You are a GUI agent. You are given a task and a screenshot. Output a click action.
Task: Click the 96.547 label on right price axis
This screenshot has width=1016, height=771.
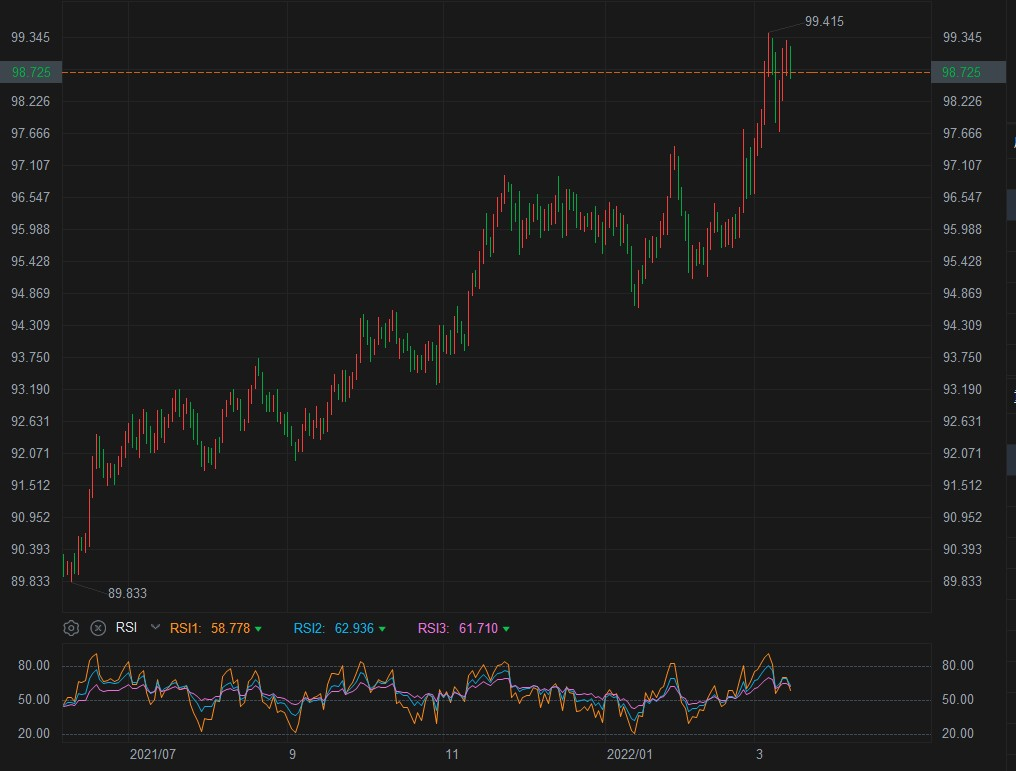pyautogui.click(x=961, y=197)
